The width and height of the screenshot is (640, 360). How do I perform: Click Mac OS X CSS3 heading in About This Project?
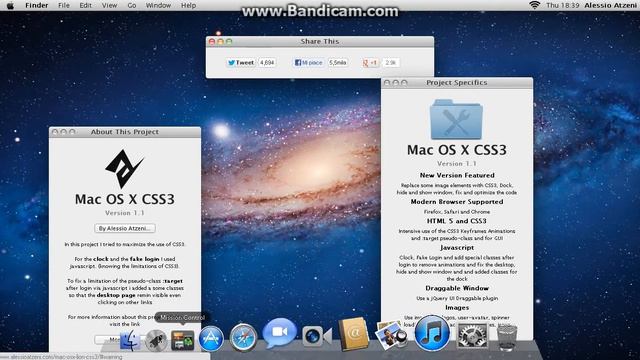(124, 199)
